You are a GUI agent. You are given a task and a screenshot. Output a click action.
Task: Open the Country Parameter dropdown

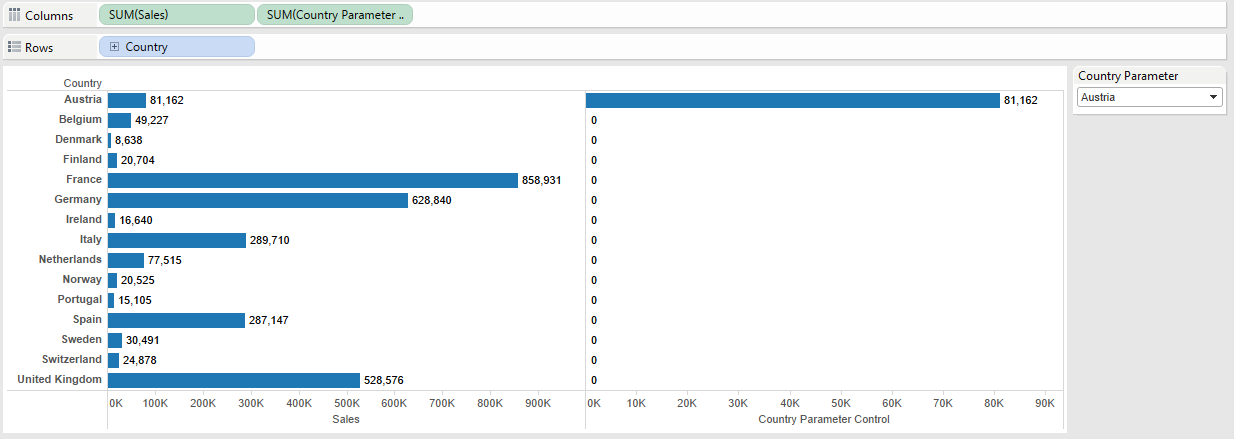point(1214,97)
